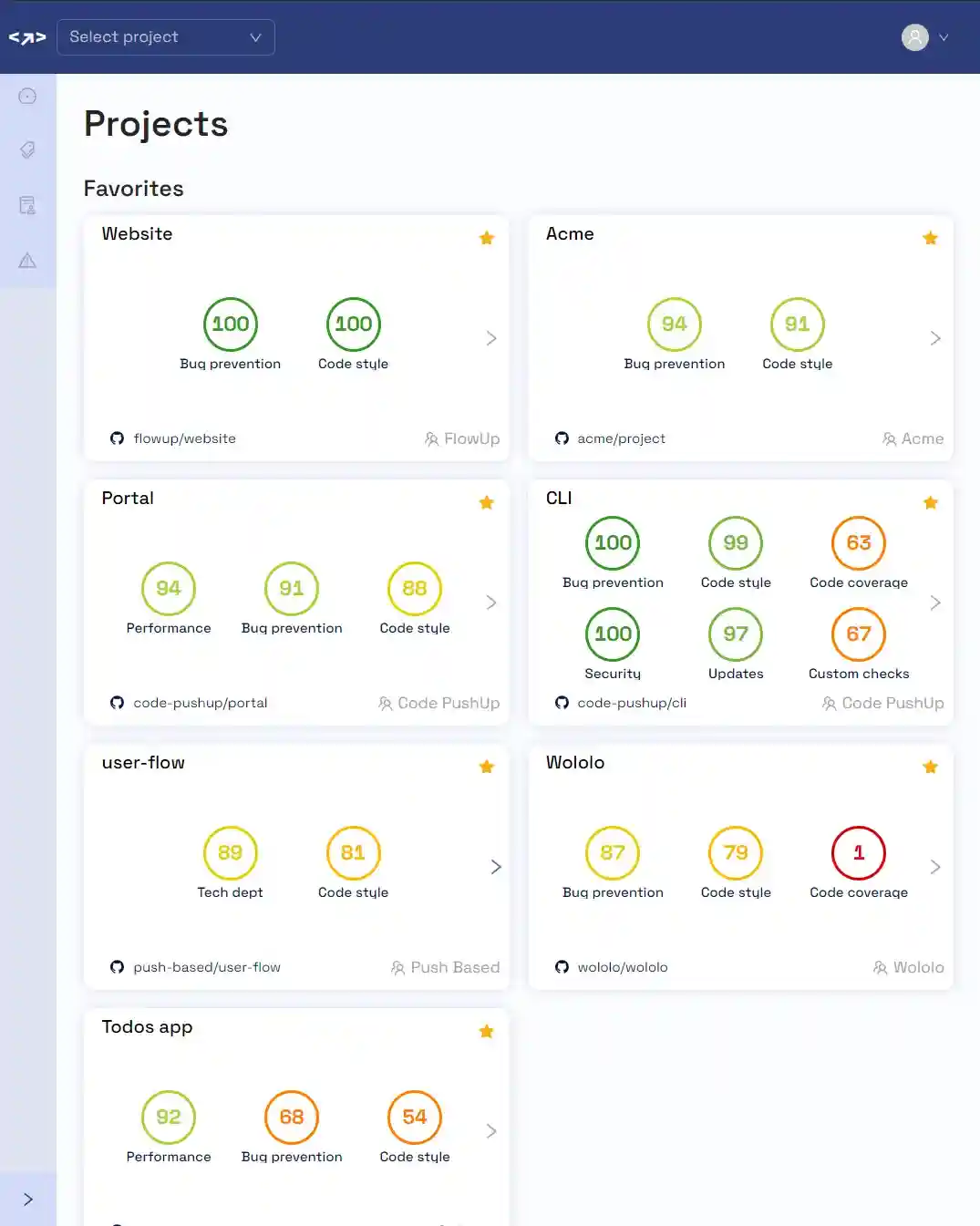The image size is (980, 1226).
Task: Select the projects target icon in left sidebar
Action: [27, 96]
